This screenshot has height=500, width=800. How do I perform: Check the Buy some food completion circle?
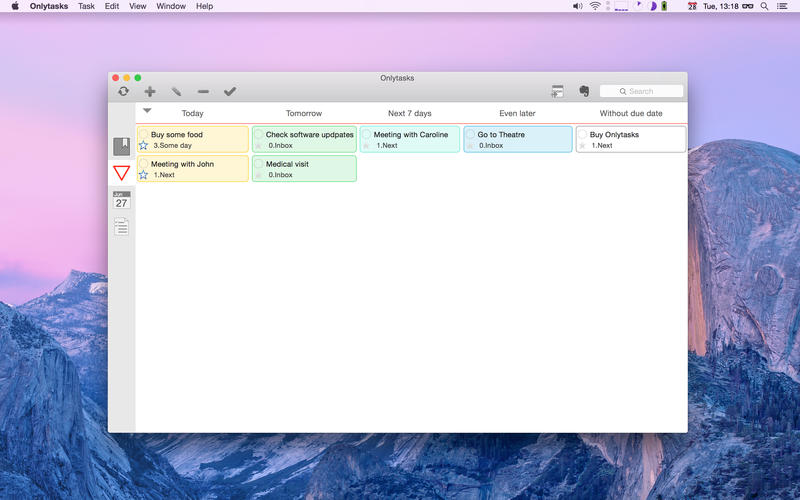click(x=144, y=134)
